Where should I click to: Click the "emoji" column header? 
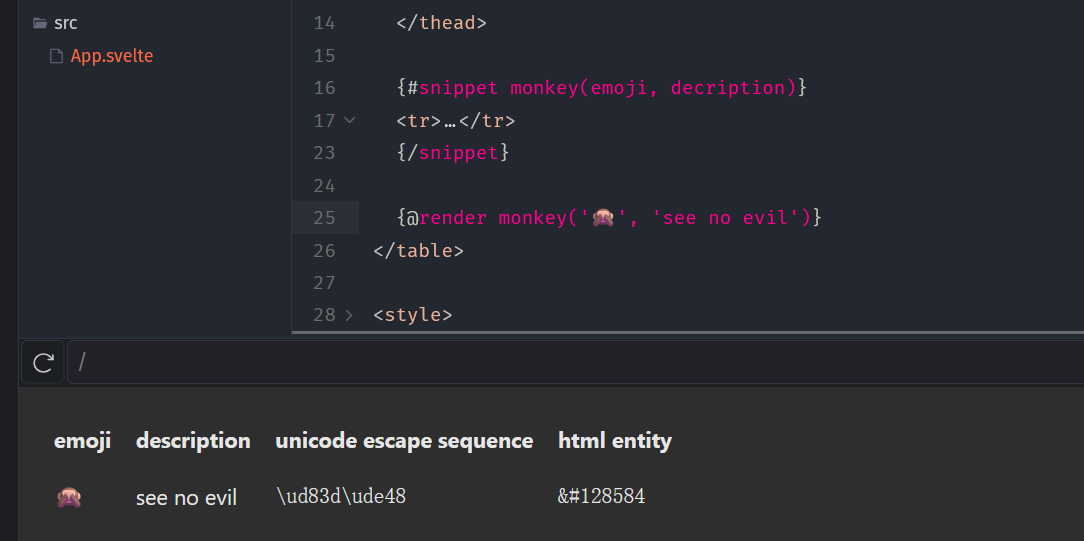click(82, 440)
